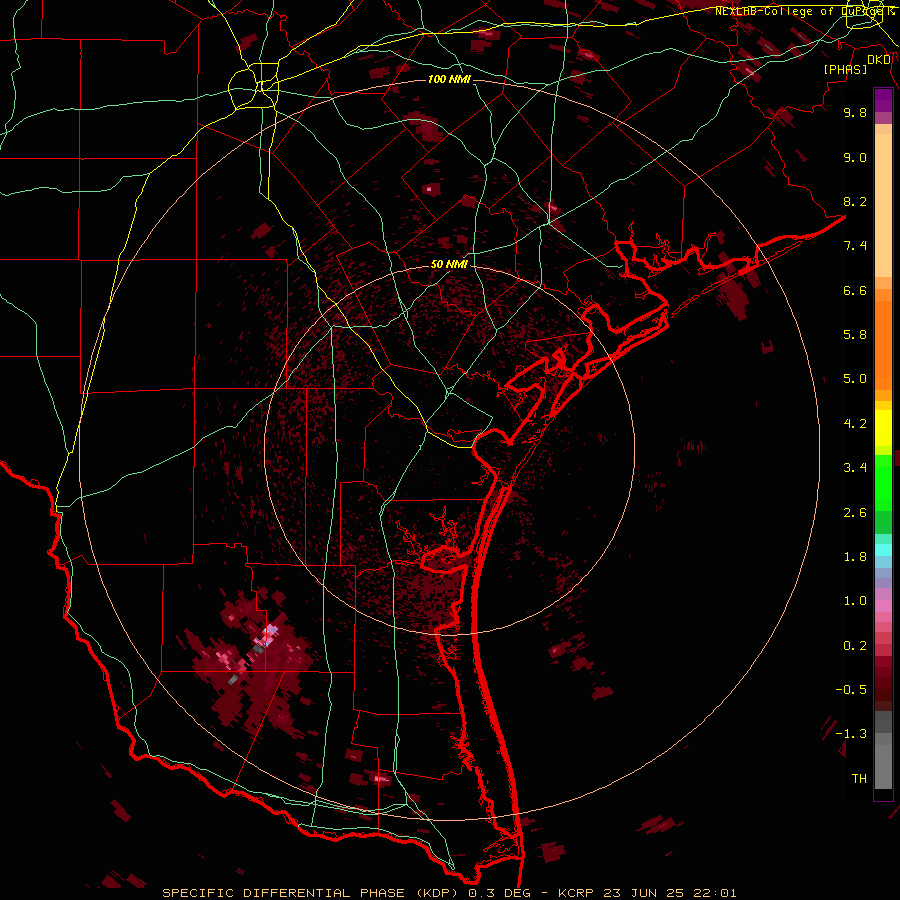
Task: Click the 8.2 scale value
Action: pos(855,201)
